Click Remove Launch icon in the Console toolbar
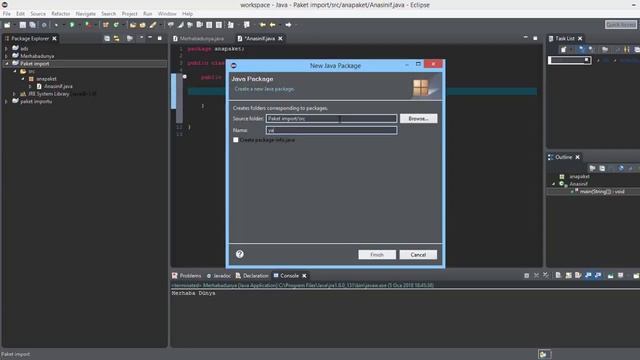The height and width of the screenshot is (360, 640). tap(536, 276)
